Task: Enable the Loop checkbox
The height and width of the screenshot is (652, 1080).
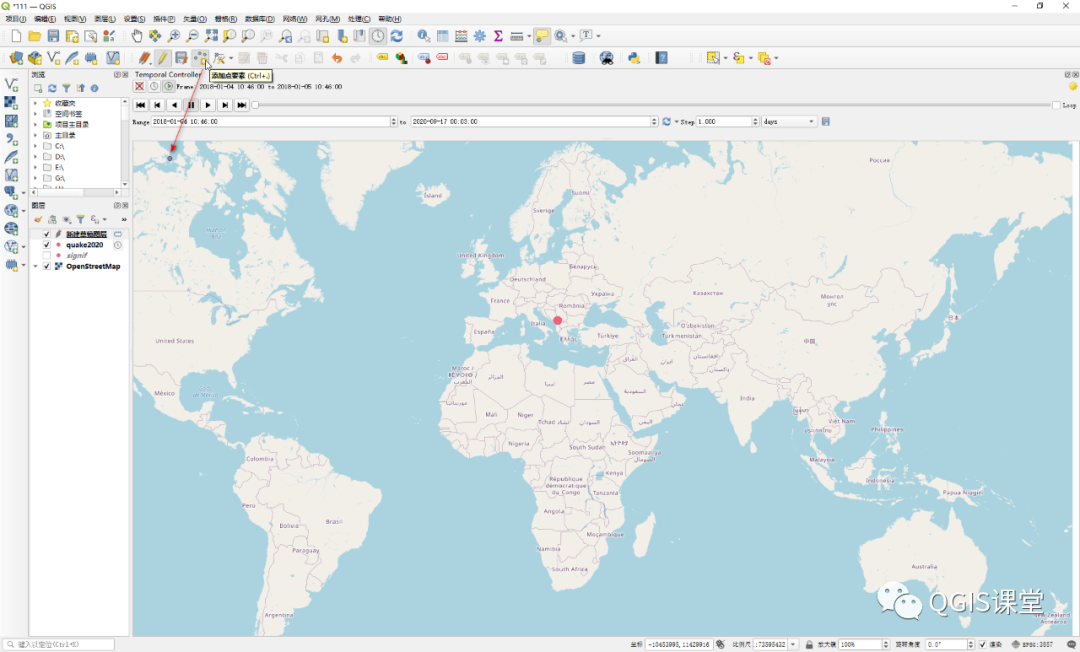Action: tap(1056, 105)
